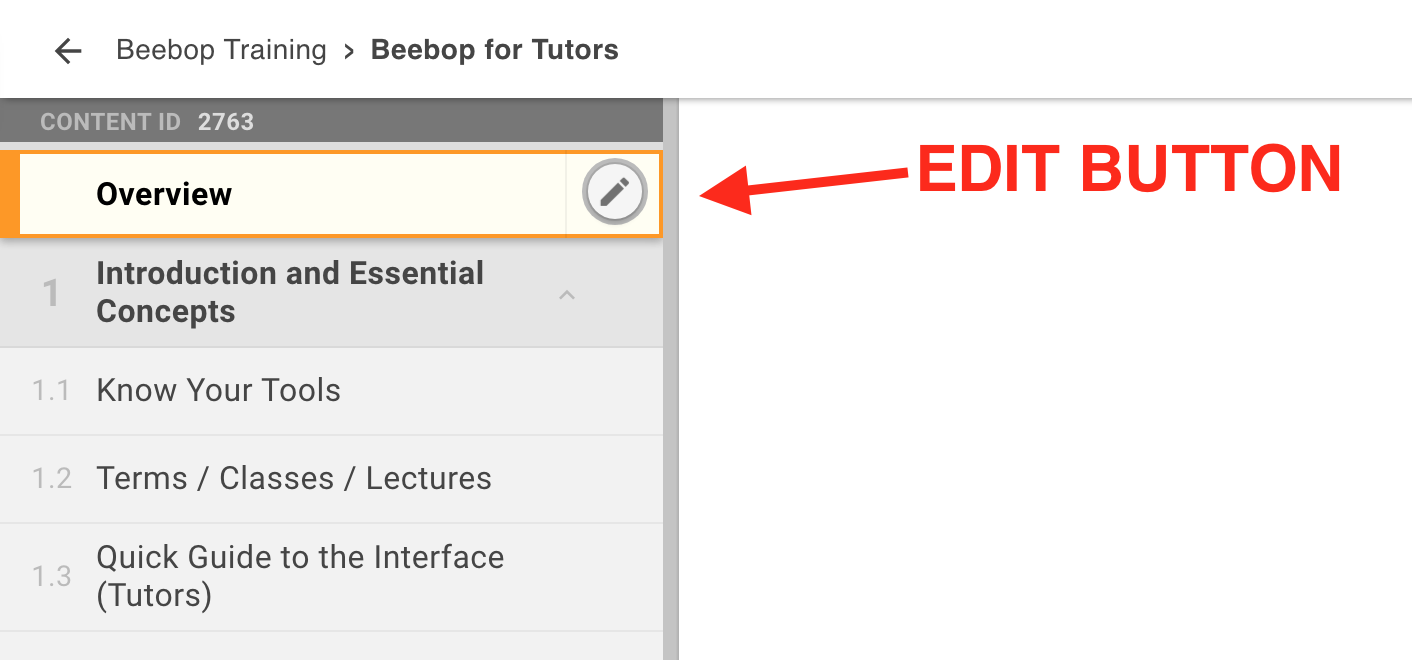Collapse the Introduction and Essential Concepts section chevron

coord(567,294)
